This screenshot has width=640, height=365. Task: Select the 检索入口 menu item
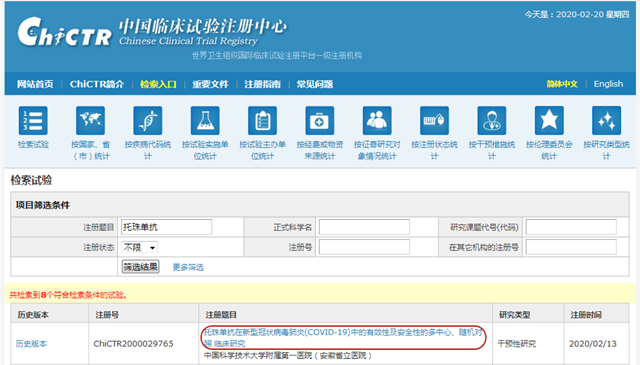click(158, 84)
